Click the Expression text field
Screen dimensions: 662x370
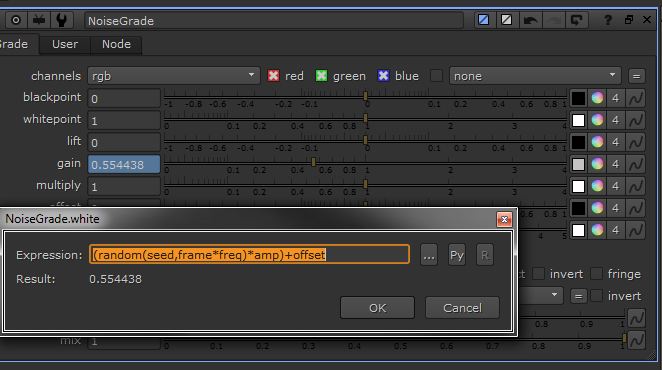250,255
